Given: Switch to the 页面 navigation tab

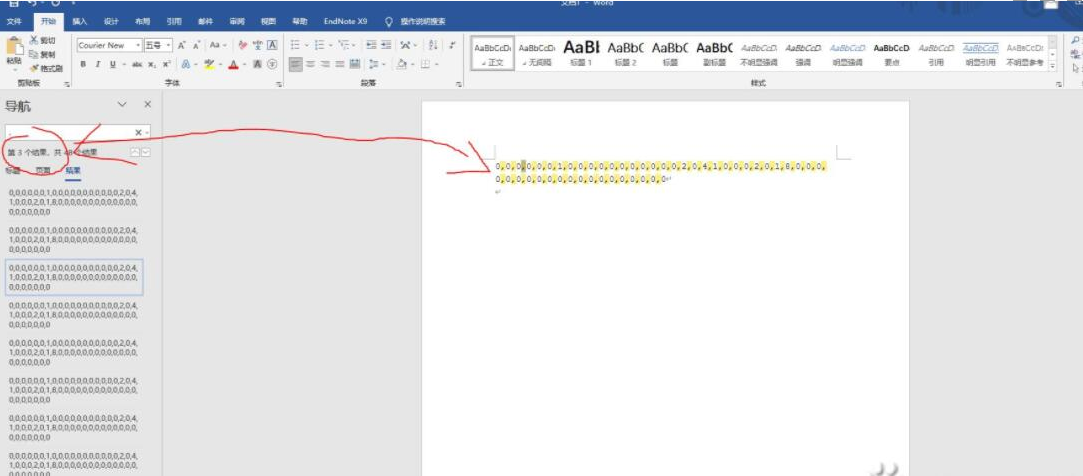Looking at the screenshot, I should pyautogui.click(x=43, y=171).
